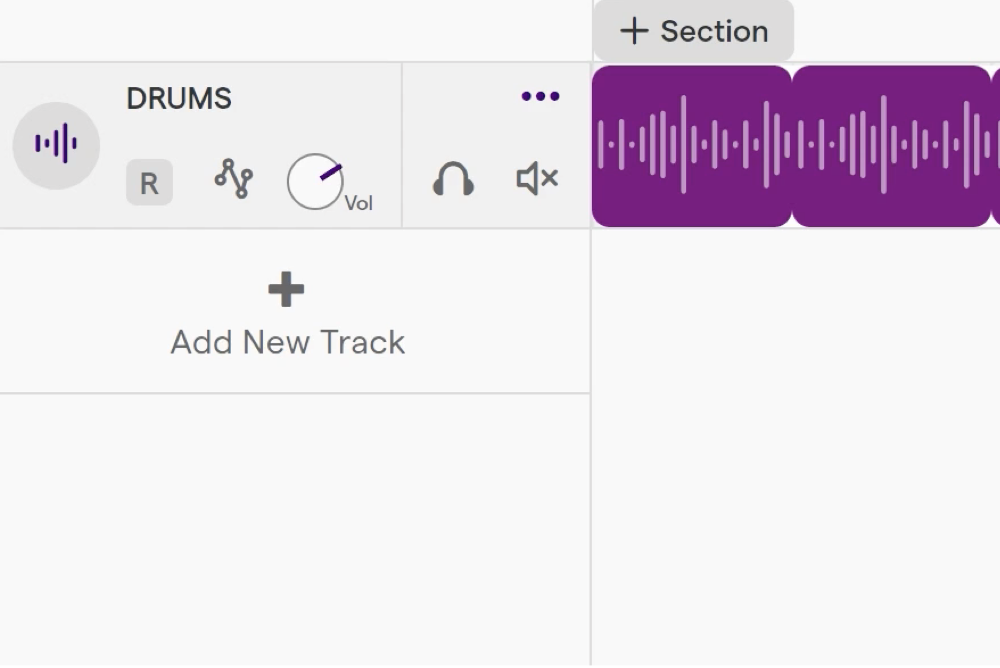Click the empty track list area under Add New Track

click(295, 530)
